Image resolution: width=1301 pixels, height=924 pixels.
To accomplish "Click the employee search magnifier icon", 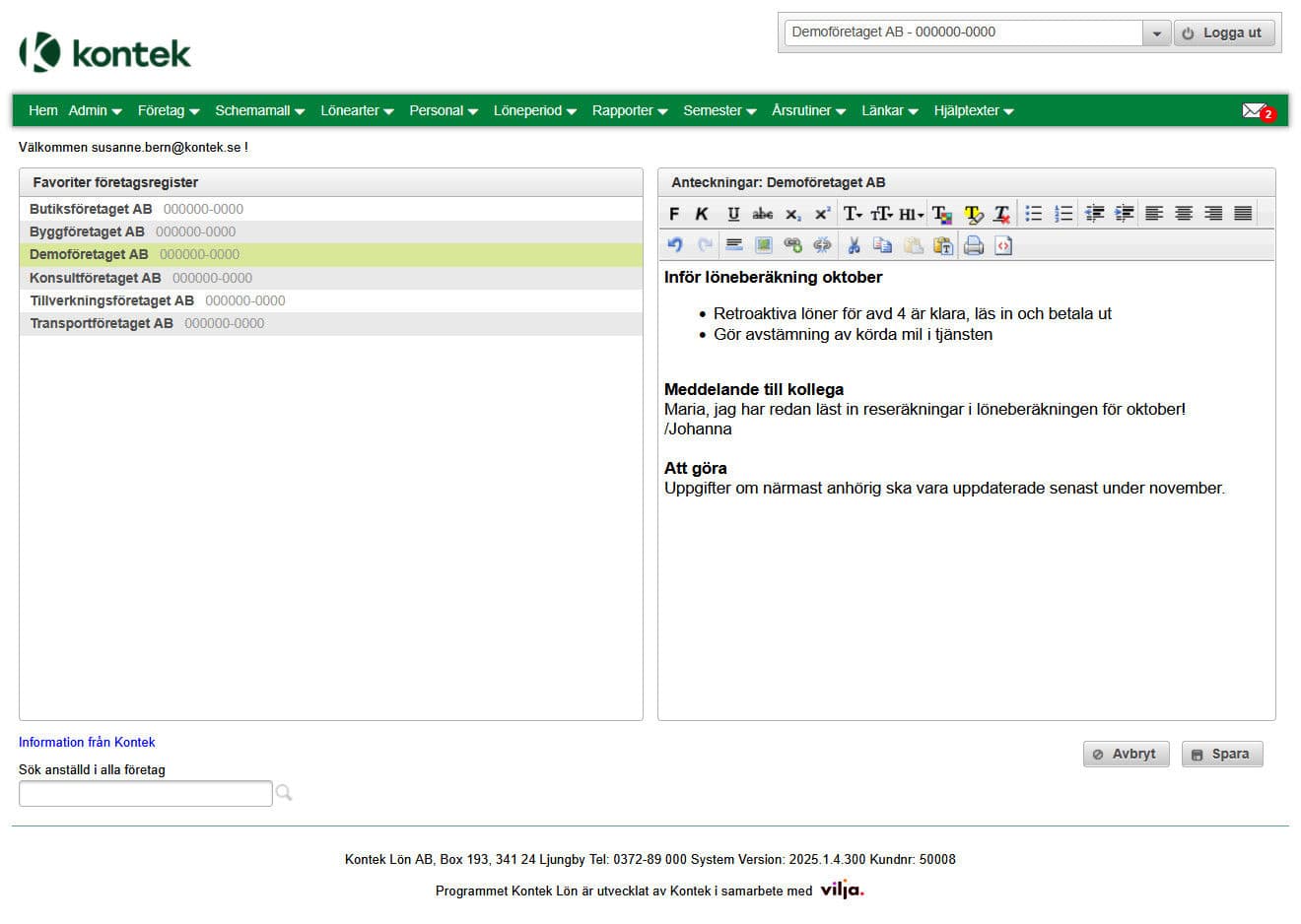I will pyautogui.click(x=284, y=793).
